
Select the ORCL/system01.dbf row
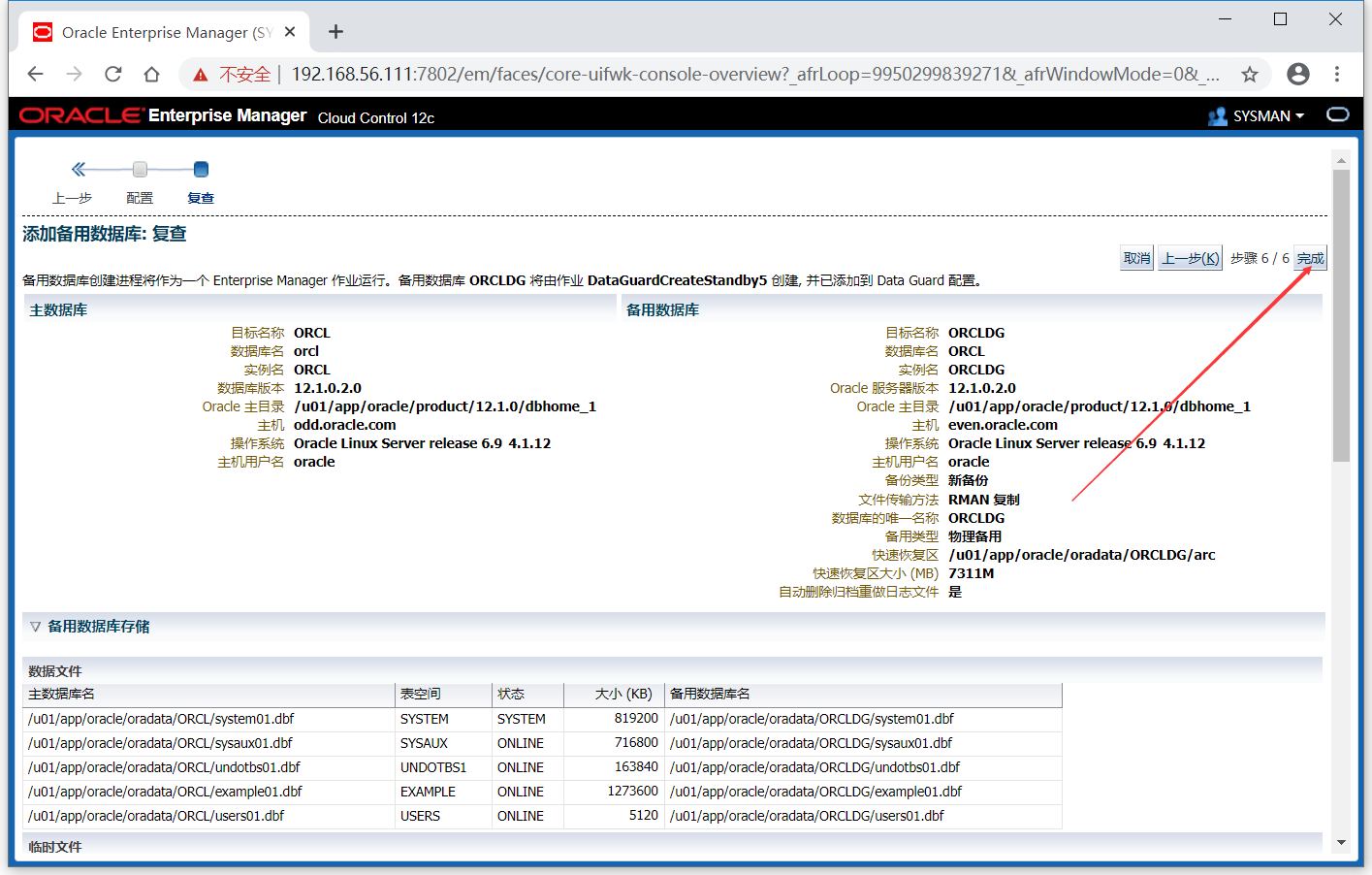point(542,719)
